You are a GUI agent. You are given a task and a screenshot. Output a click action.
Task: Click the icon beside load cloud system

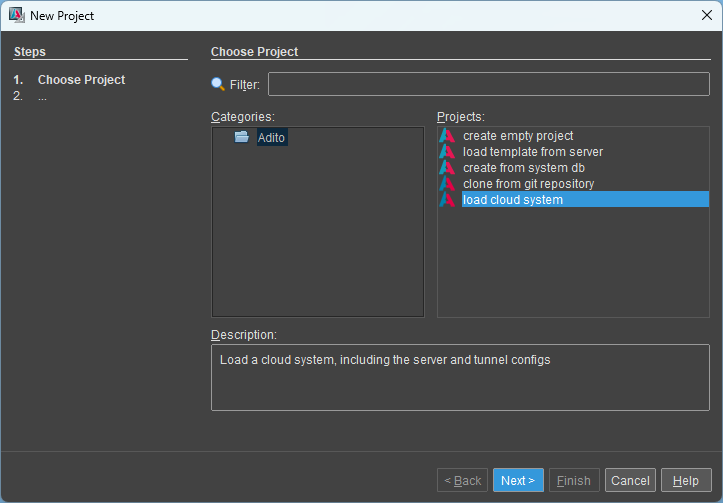[447, 200]
